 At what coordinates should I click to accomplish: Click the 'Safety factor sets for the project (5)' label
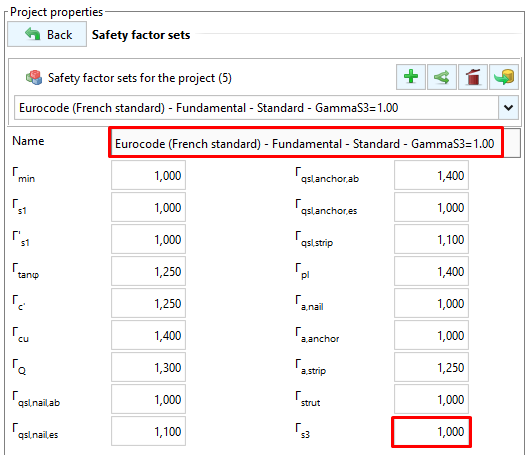click(x=140, y=78)
